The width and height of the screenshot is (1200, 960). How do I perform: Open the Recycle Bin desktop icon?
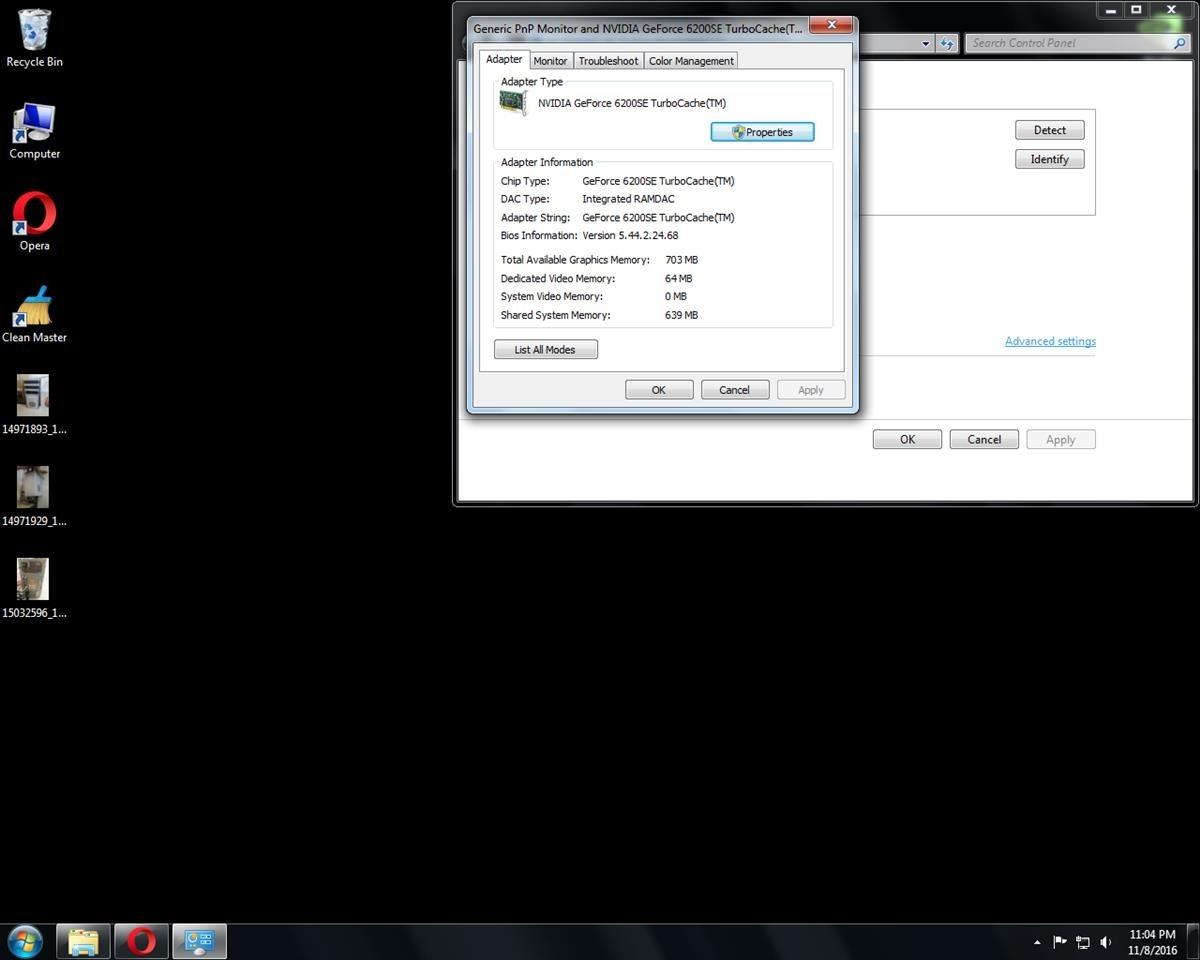[x=34, y=39]
